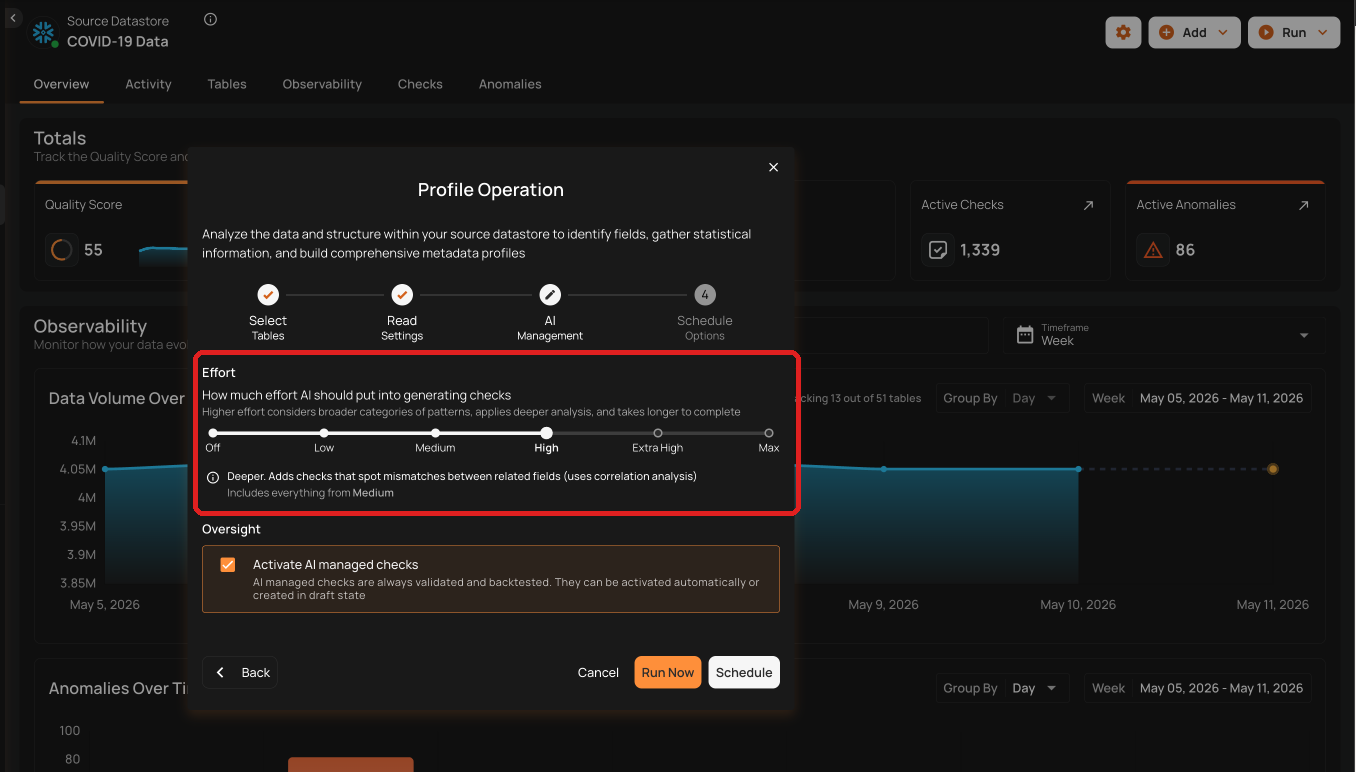Click the May 10 data point on the chart

(x=1079, y=469)
